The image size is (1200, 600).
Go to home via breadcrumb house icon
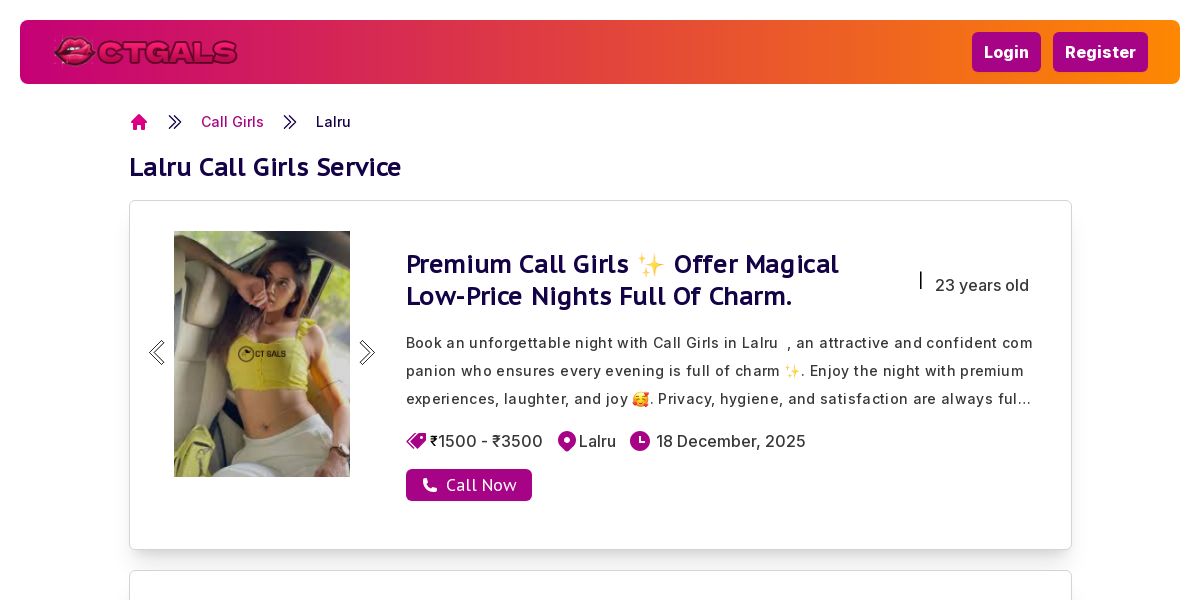[139, 122]
